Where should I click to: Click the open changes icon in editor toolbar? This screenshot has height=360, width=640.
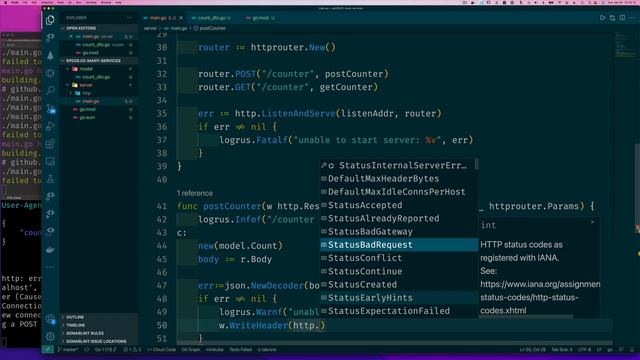pos(612,18)
